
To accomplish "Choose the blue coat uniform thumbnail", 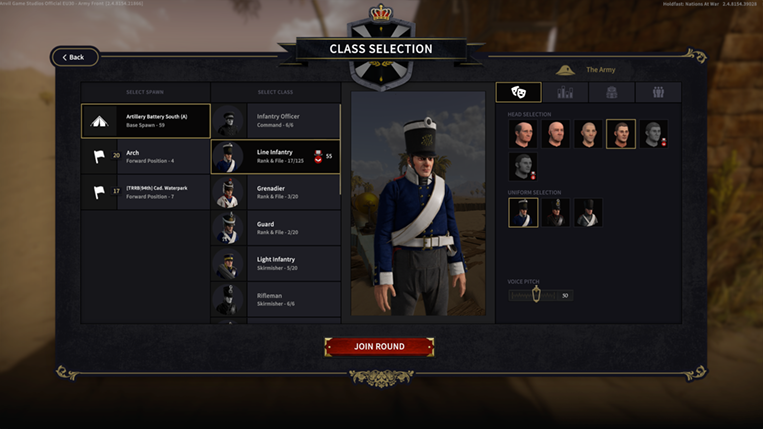I will [523, 213].
